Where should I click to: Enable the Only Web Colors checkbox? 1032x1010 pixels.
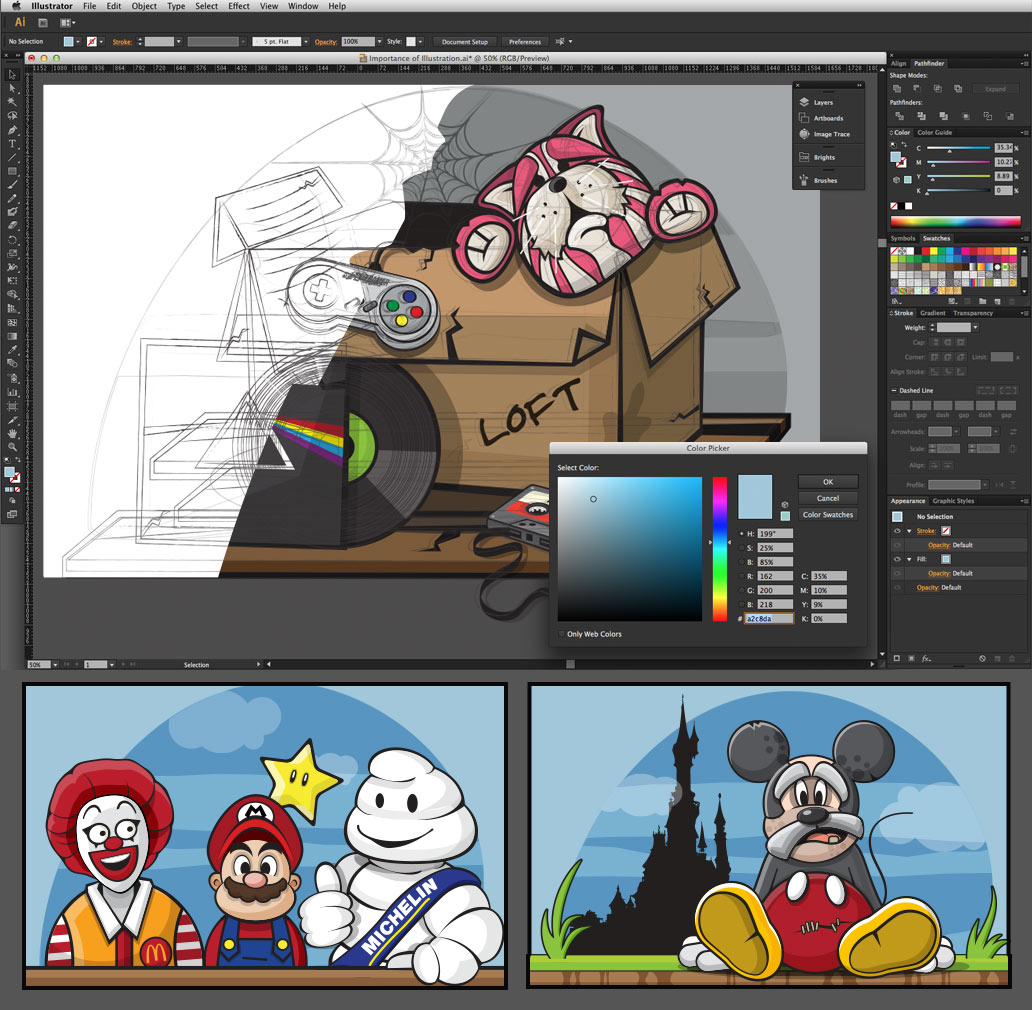point(561,634)
